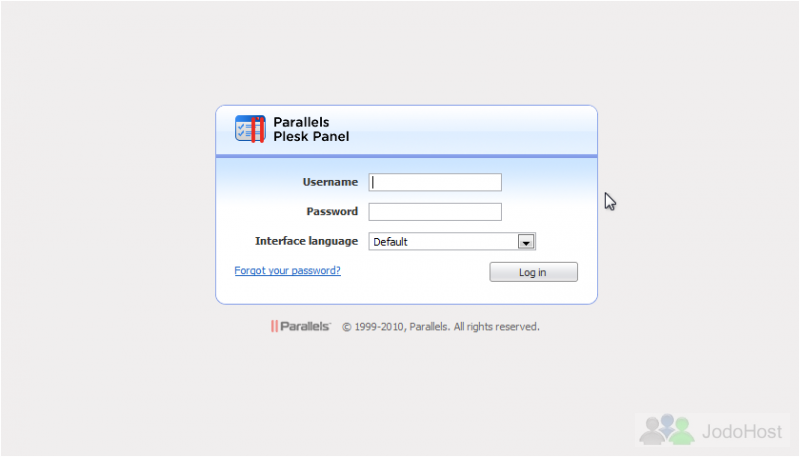Click the Plesk Panel checklist logo icon

tap(250, 129)
